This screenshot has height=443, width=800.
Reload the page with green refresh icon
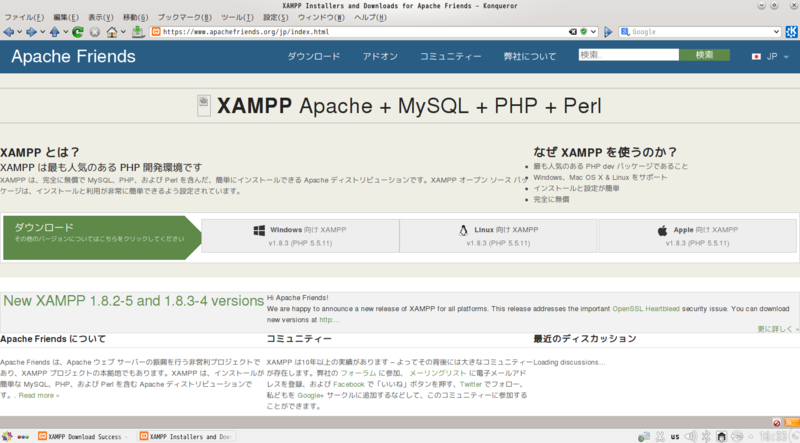tap(78, 32)
